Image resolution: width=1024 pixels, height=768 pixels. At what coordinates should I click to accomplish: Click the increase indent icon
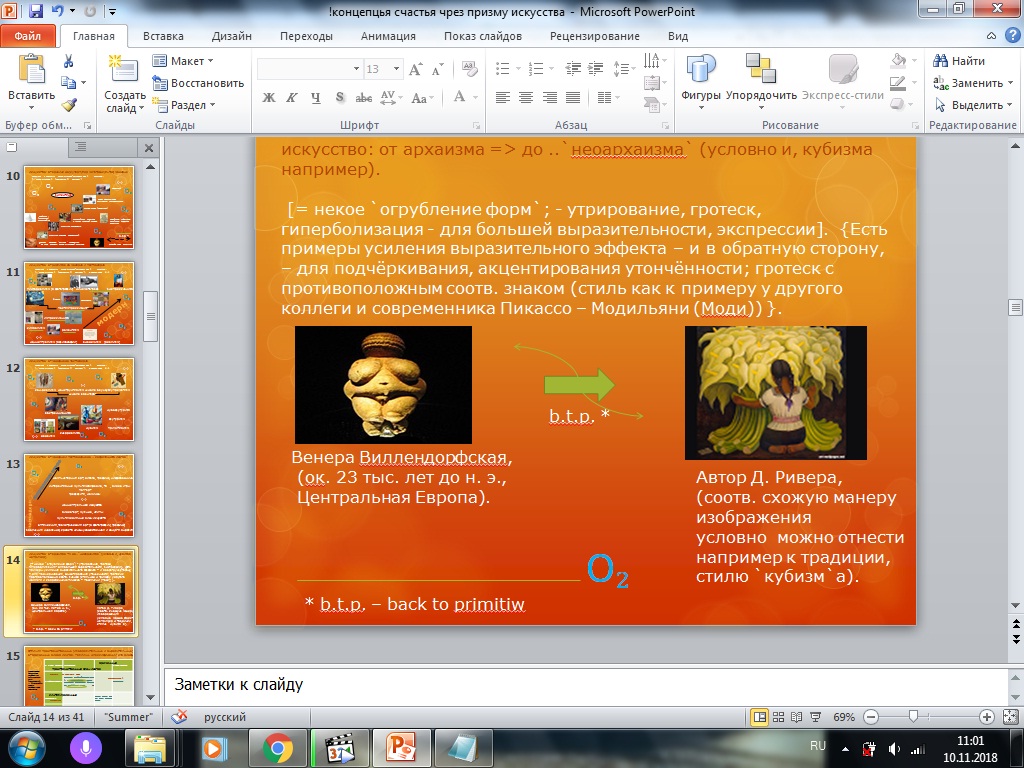click(x=596, y=69)
